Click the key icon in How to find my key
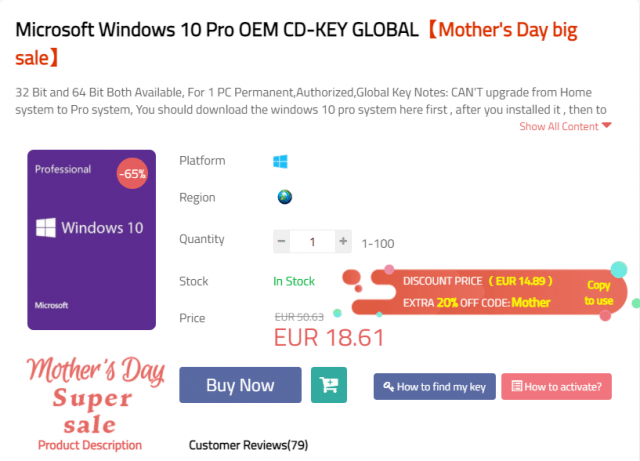 [x=388, y=386]
